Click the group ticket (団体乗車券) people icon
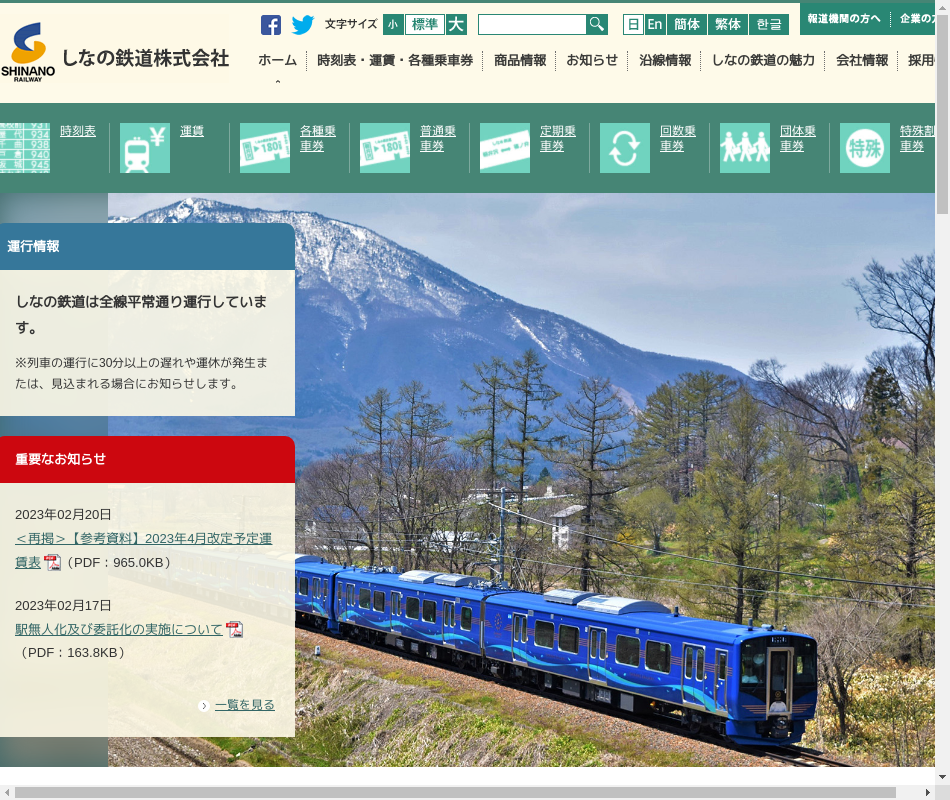Screen dimensions: 950x800 [745, 148]
